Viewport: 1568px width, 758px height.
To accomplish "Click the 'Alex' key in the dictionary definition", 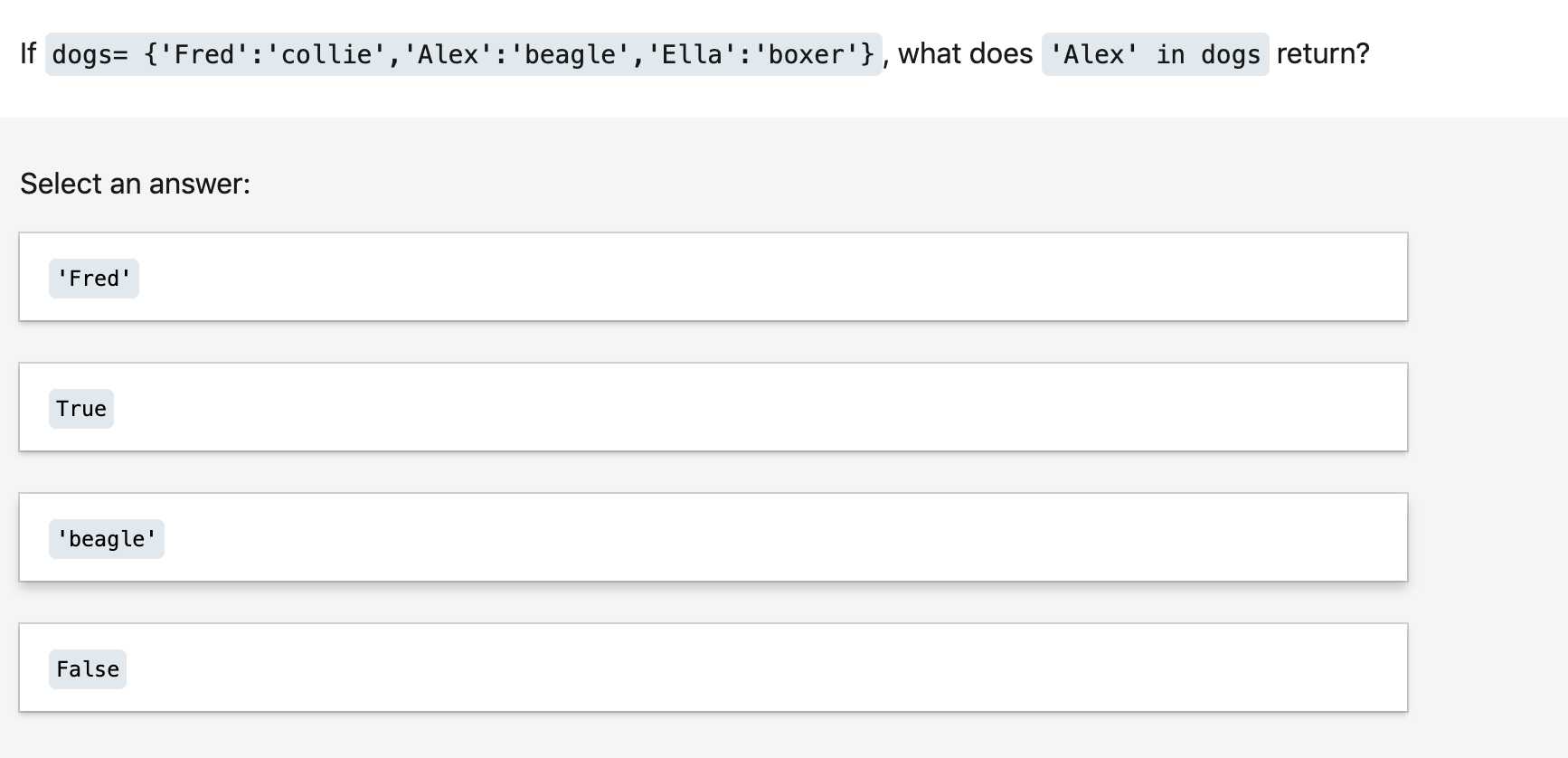I will coord(448,54).
